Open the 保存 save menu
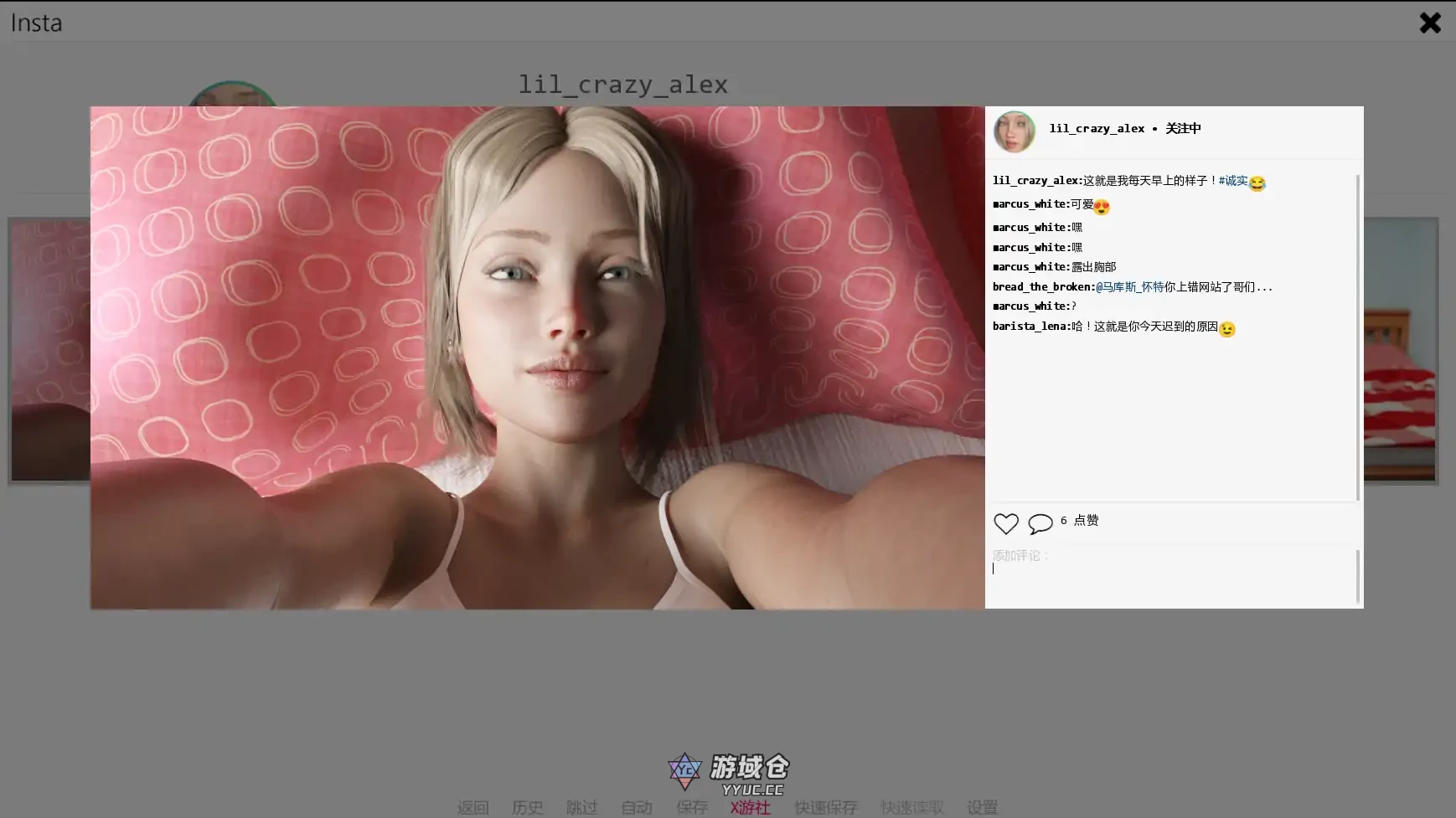Viewport: 1456px width, 818px height. [692, 807]
